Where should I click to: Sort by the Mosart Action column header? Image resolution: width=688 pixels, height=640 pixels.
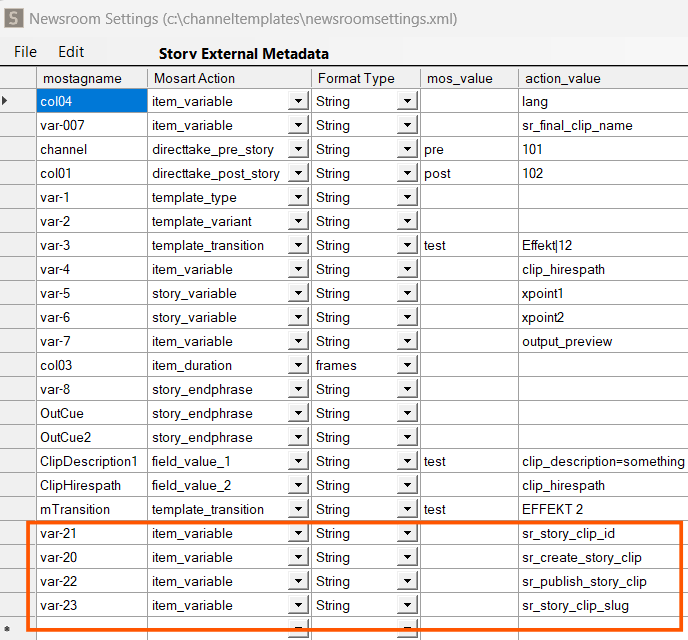coord(193,78)
